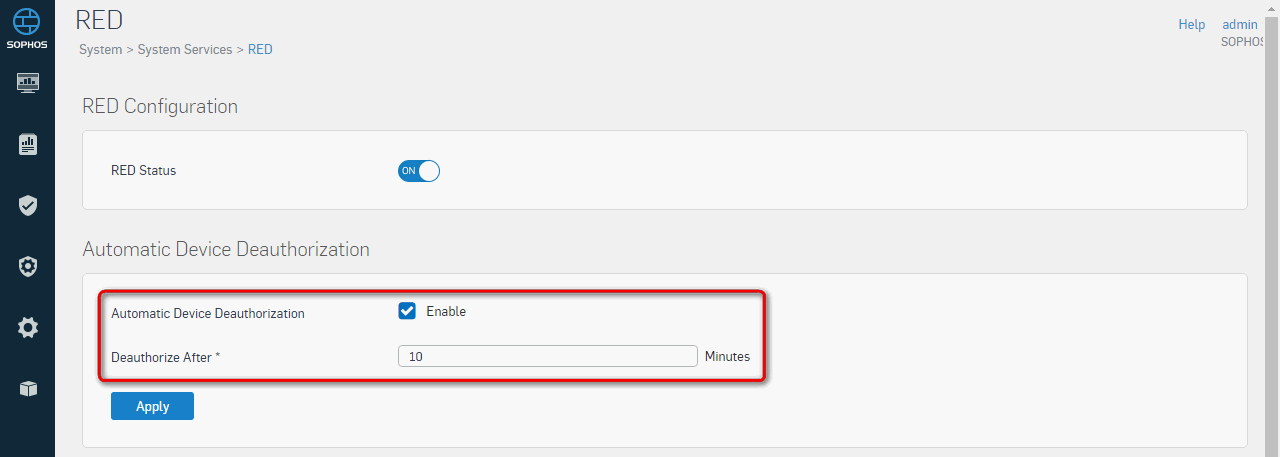Open the System gear sidebar icon
This screenshot has height=457, width=1280.
[x=28, y=327]
